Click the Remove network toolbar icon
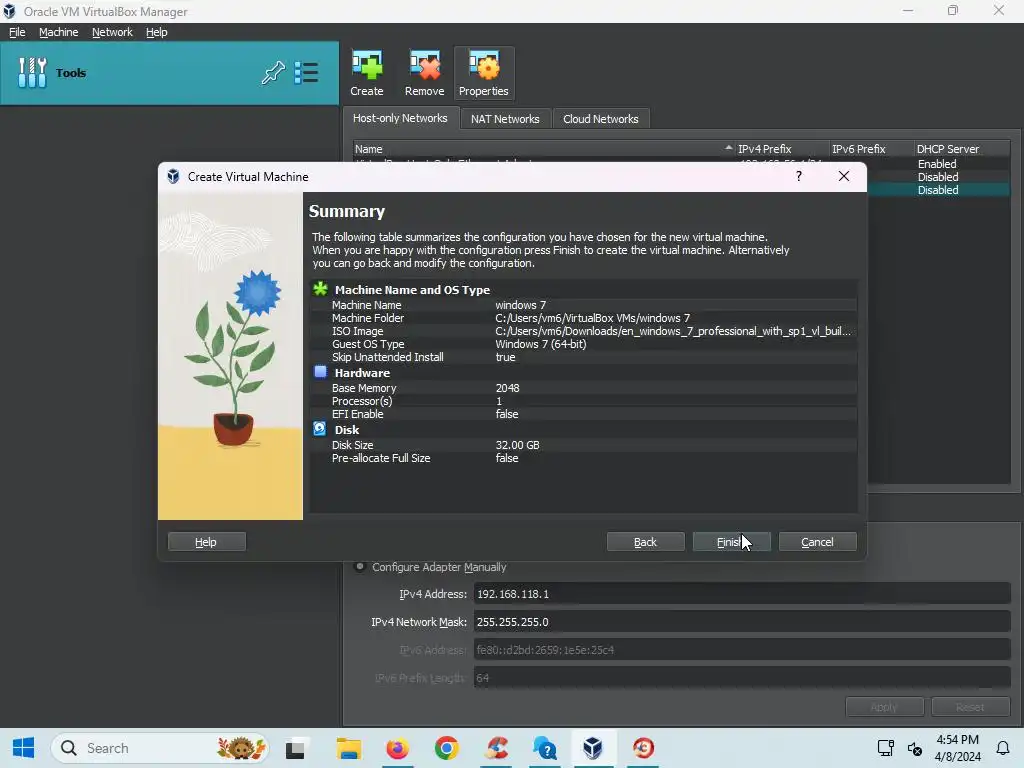 (424, 73)
